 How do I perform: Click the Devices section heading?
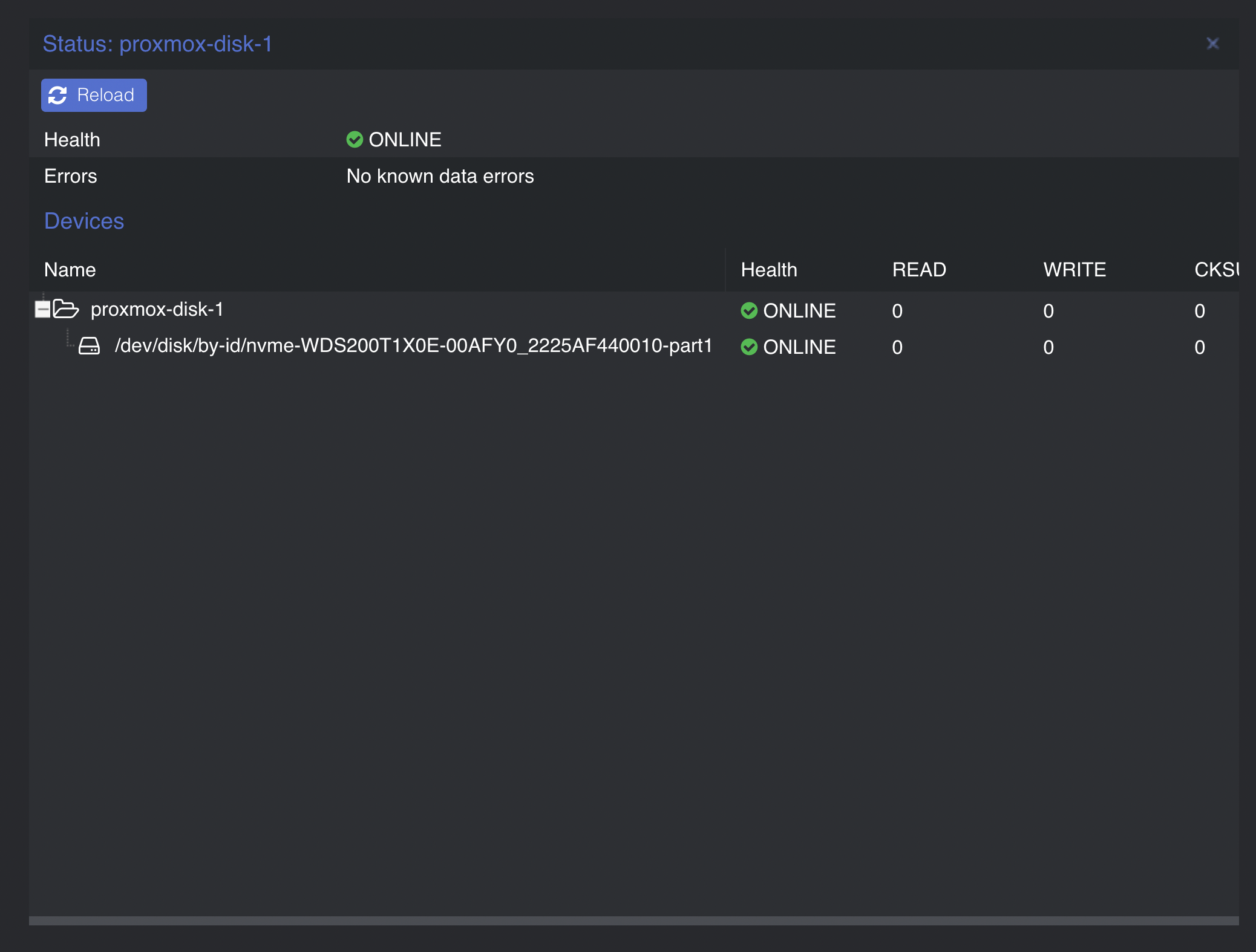coord(84,221)
